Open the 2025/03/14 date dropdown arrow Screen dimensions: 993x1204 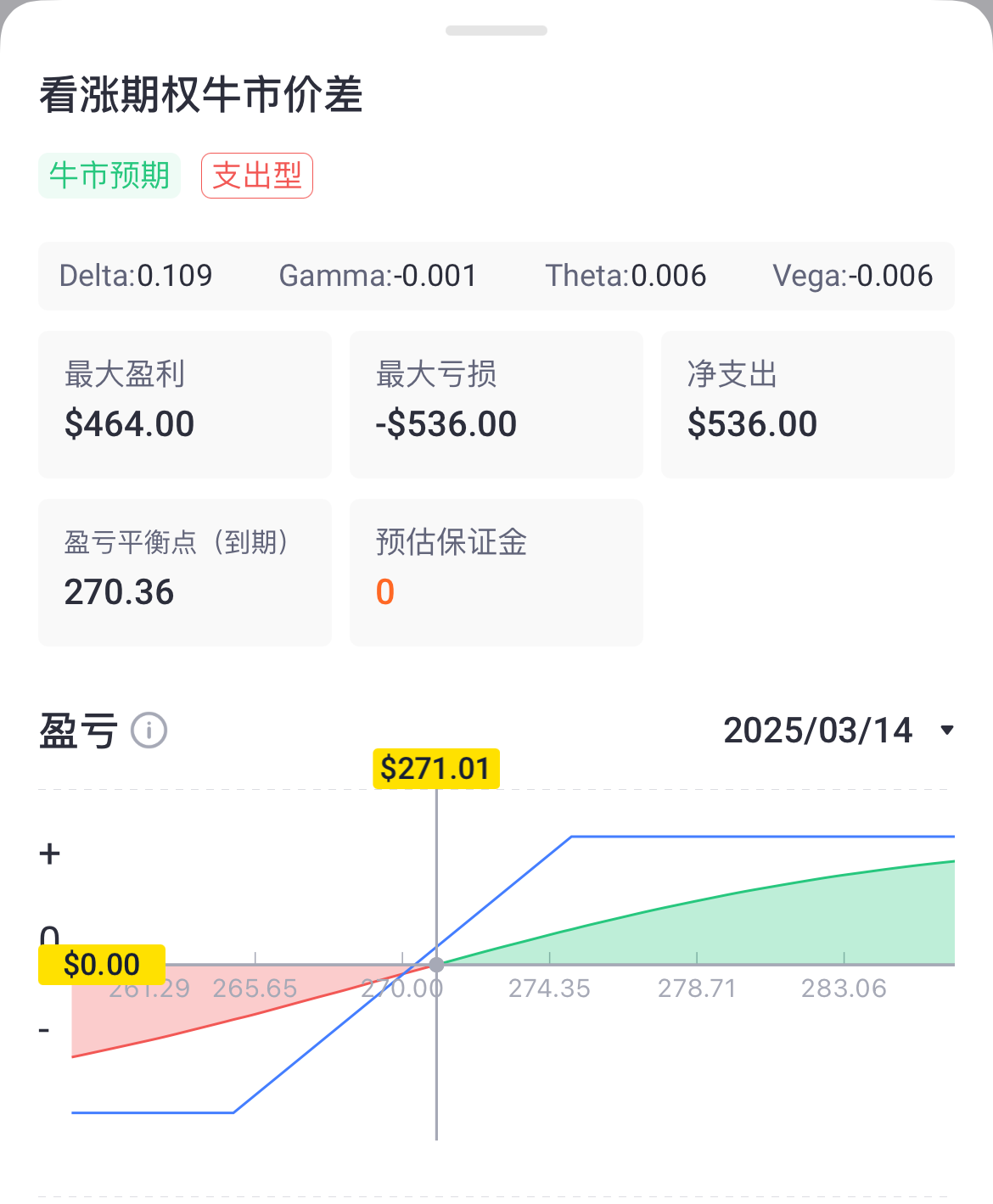(947, 731)
